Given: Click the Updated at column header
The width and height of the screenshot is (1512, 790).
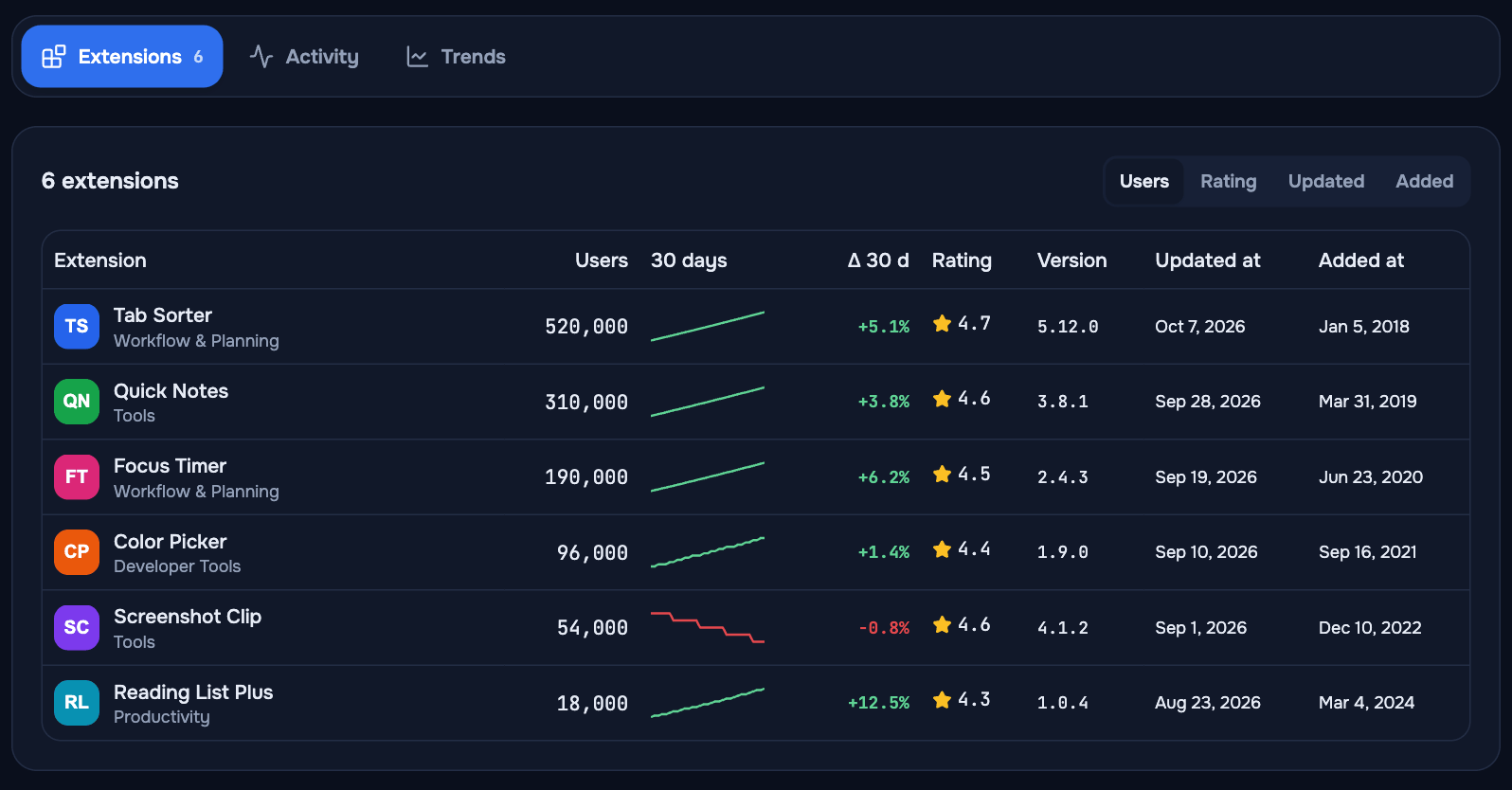Looking at the screenshot, I should [1208, 260].
